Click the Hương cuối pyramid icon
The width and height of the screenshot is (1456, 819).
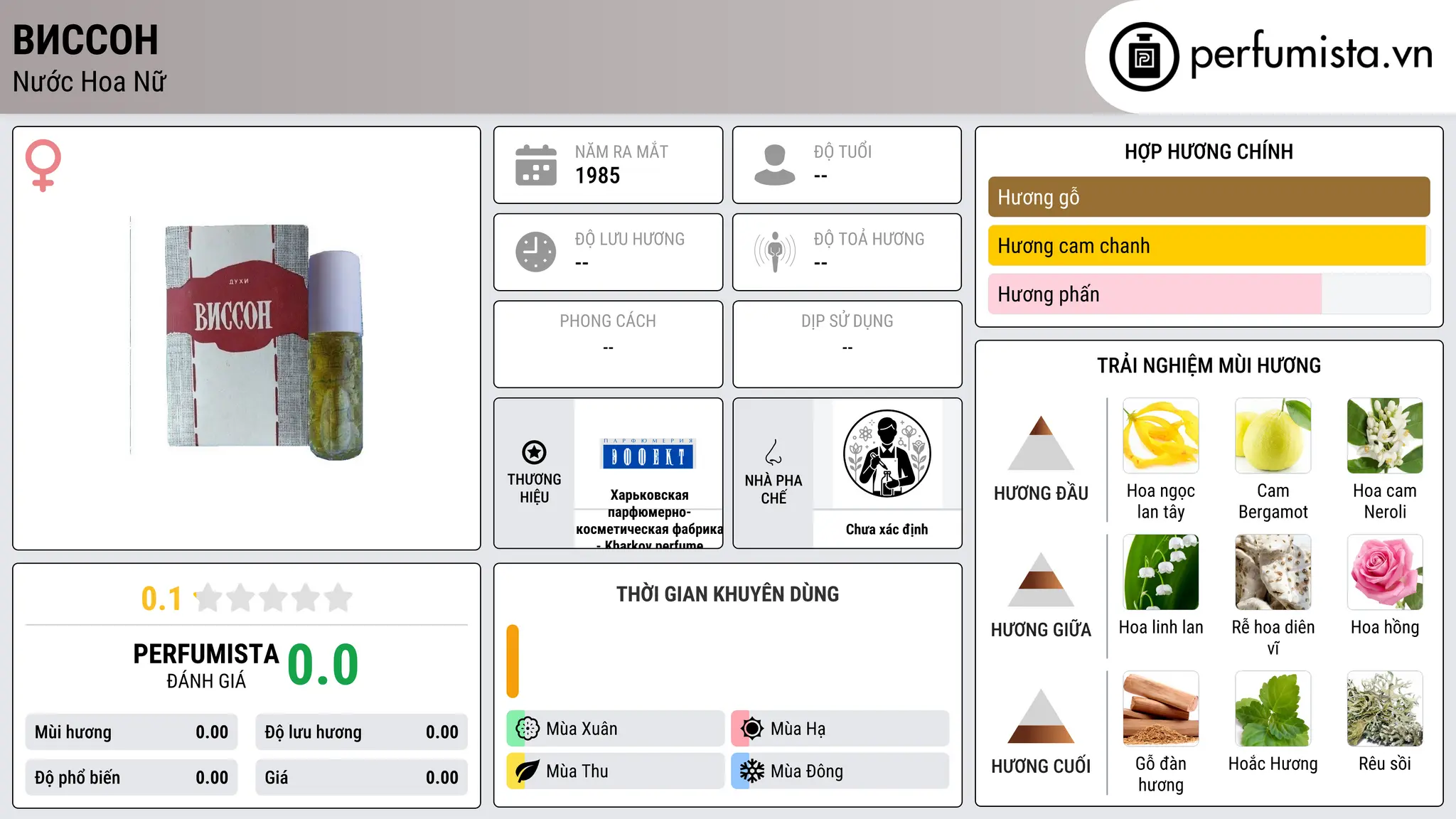tap(1041, 716)
